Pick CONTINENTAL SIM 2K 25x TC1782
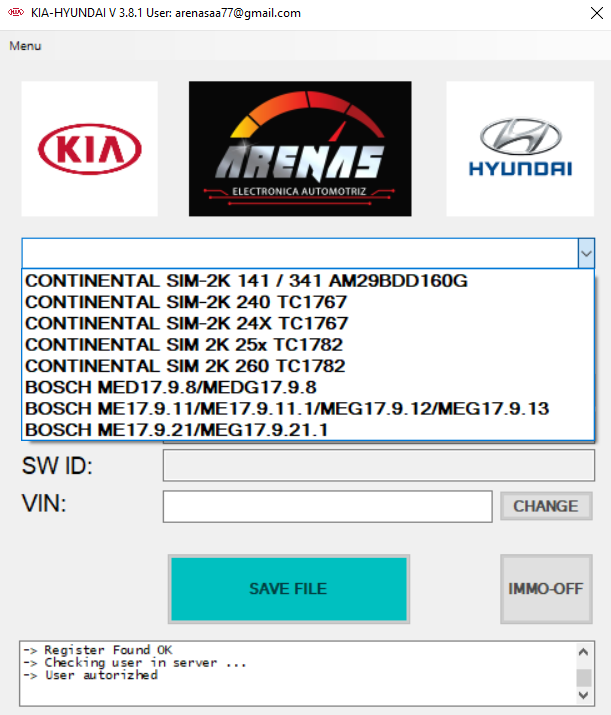 pos(185,345)
